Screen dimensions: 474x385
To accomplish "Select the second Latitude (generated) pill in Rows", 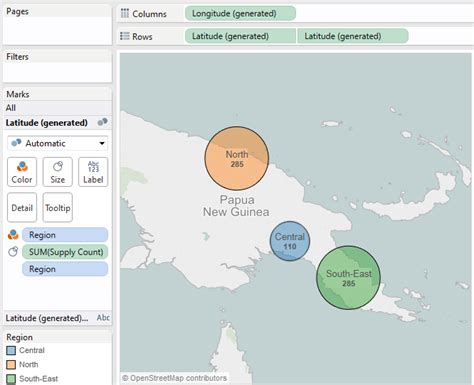I will (x=353, y=36).
